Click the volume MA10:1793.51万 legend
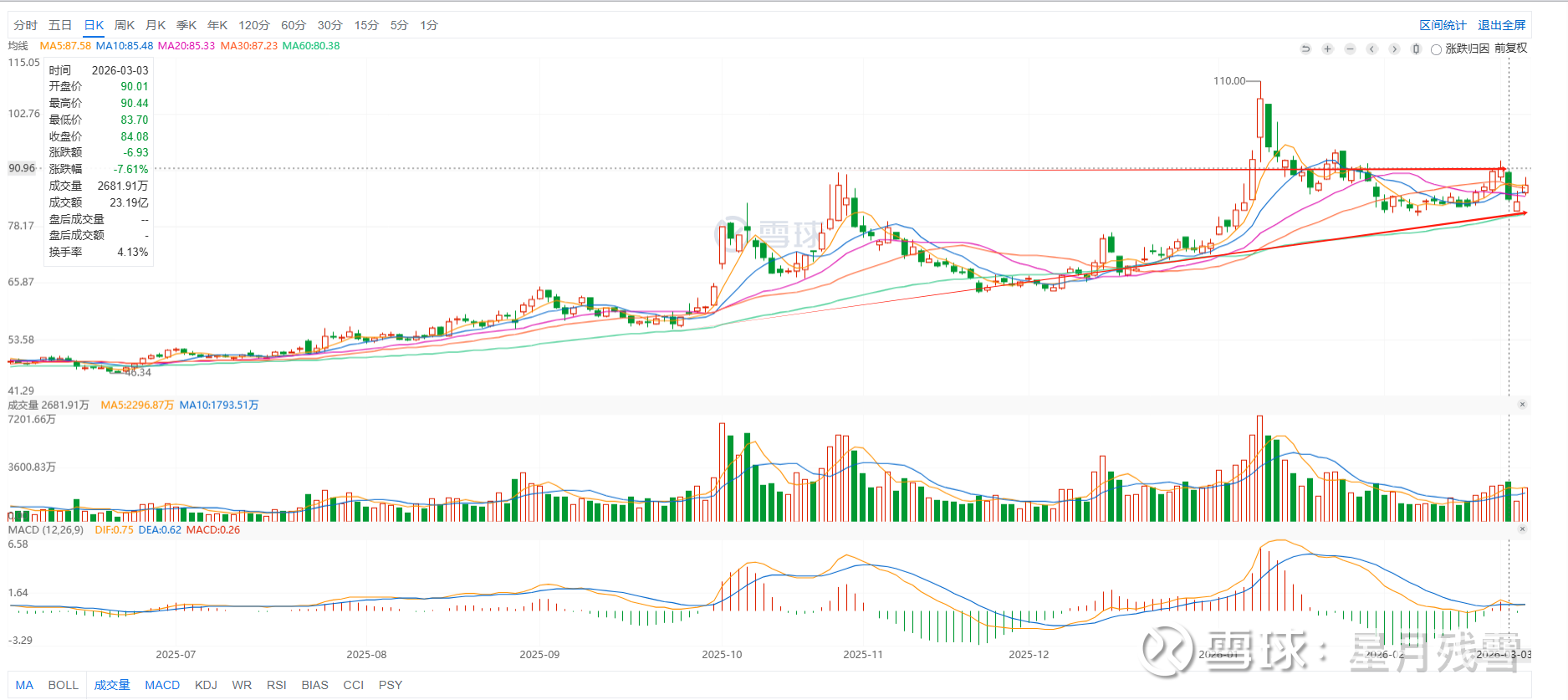Viewport: 1568px width, 700px height. click(x=219, y=405)
